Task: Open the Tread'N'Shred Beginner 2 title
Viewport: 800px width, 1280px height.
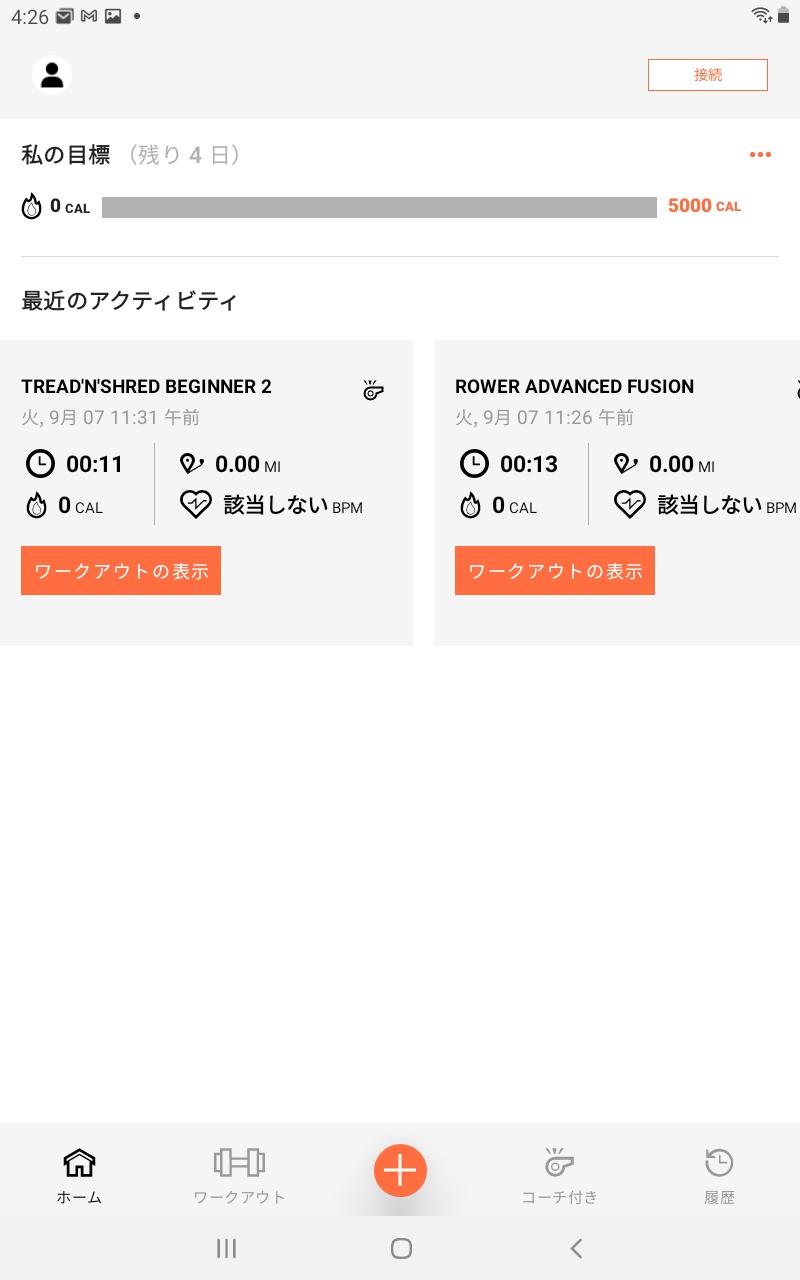Action: tap(146, 387)
